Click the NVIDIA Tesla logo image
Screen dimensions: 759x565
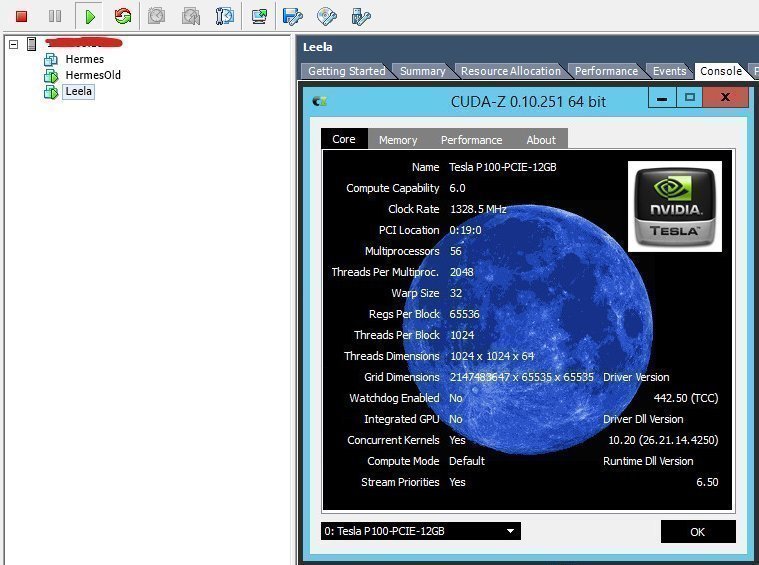coord(675,206)
